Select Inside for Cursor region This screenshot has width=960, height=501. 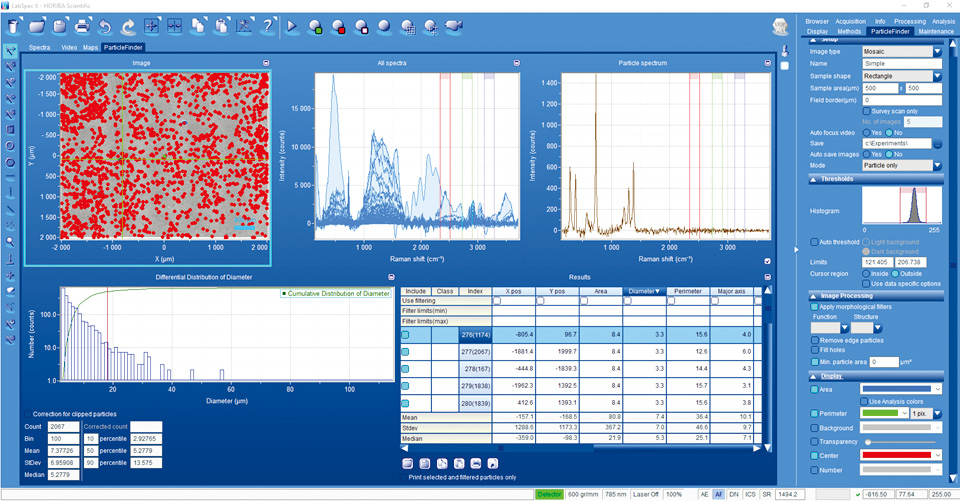click(x=867, y=273)
